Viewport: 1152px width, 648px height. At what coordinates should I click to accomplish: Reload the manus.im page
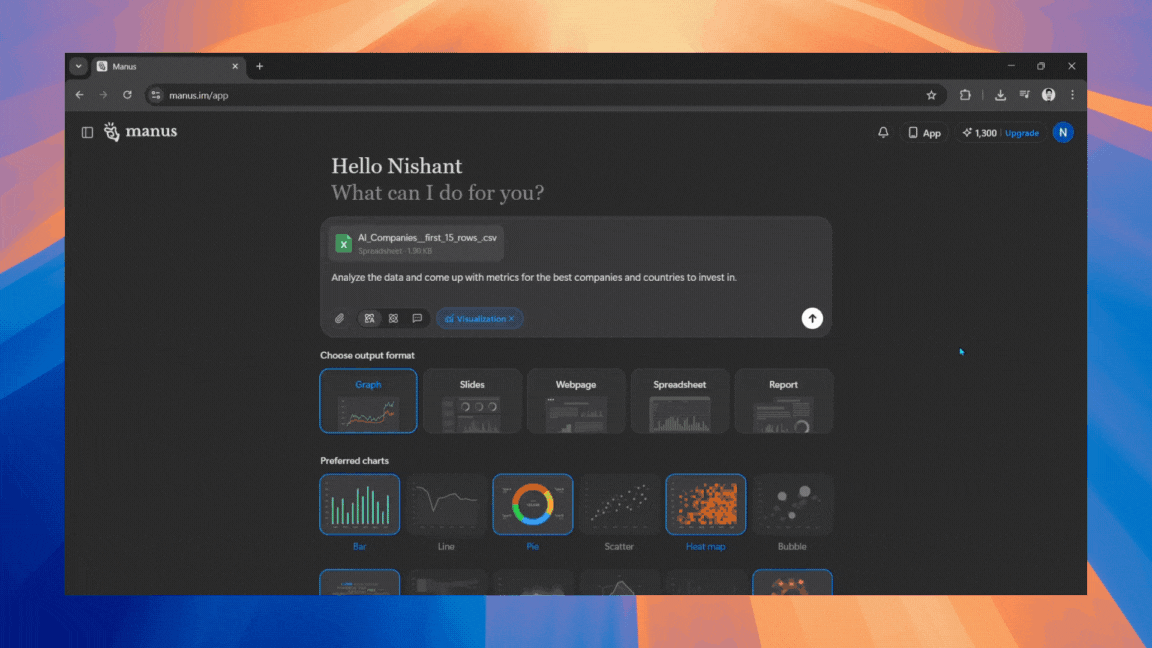(x=127, y=95)
